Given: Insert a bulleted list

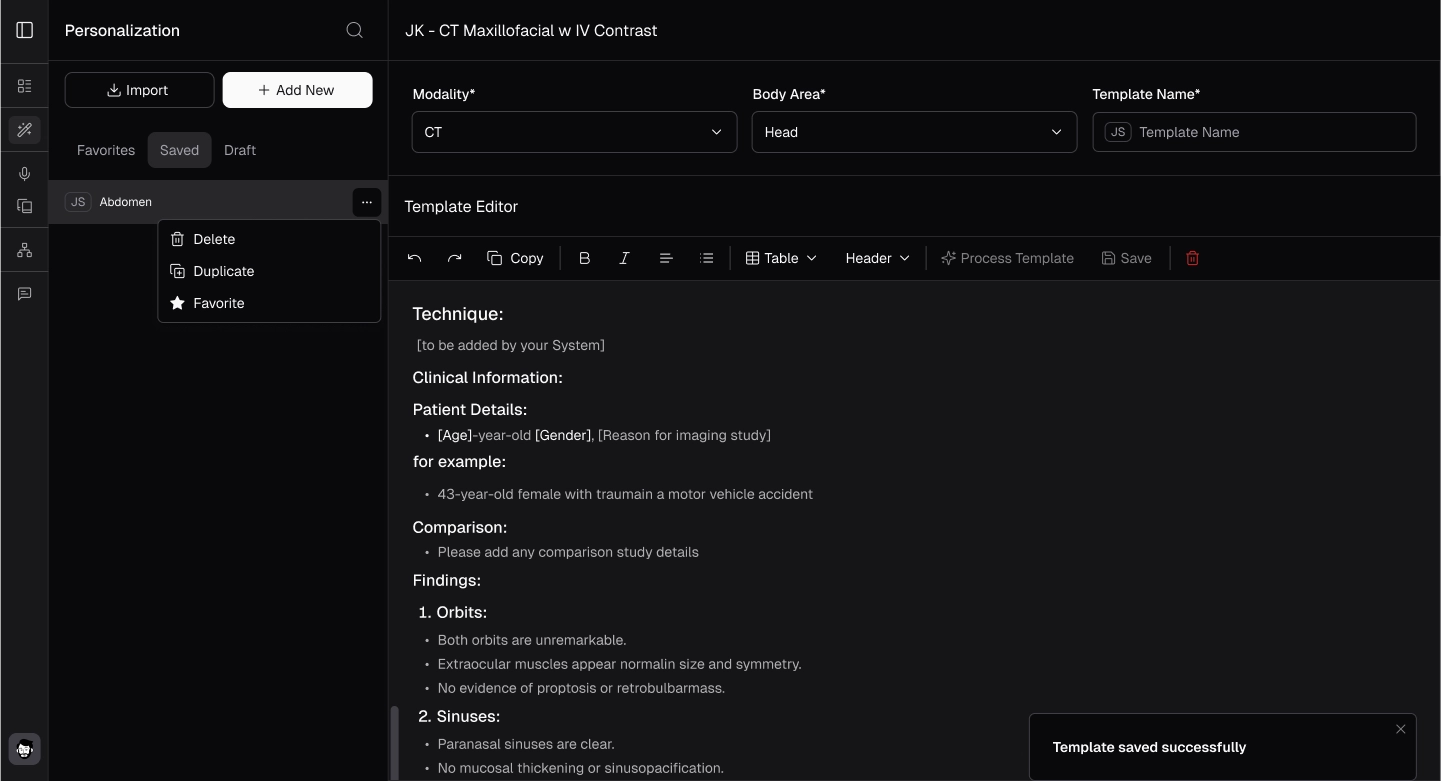Looking at the screenshot, I should pyautogui.click(x=707, y=258).
